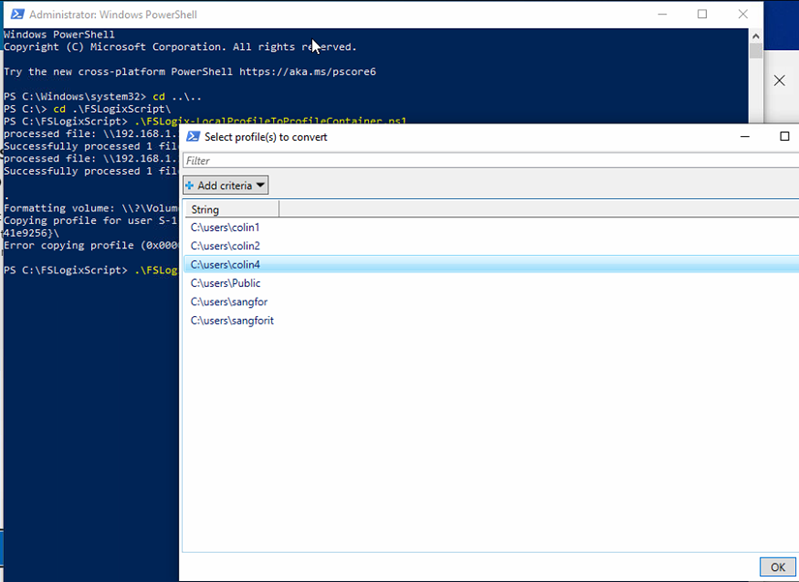Click the icon in the Select profile(s) dialog title
This screenshot has height=582, width=799.
tap(193, 137)
